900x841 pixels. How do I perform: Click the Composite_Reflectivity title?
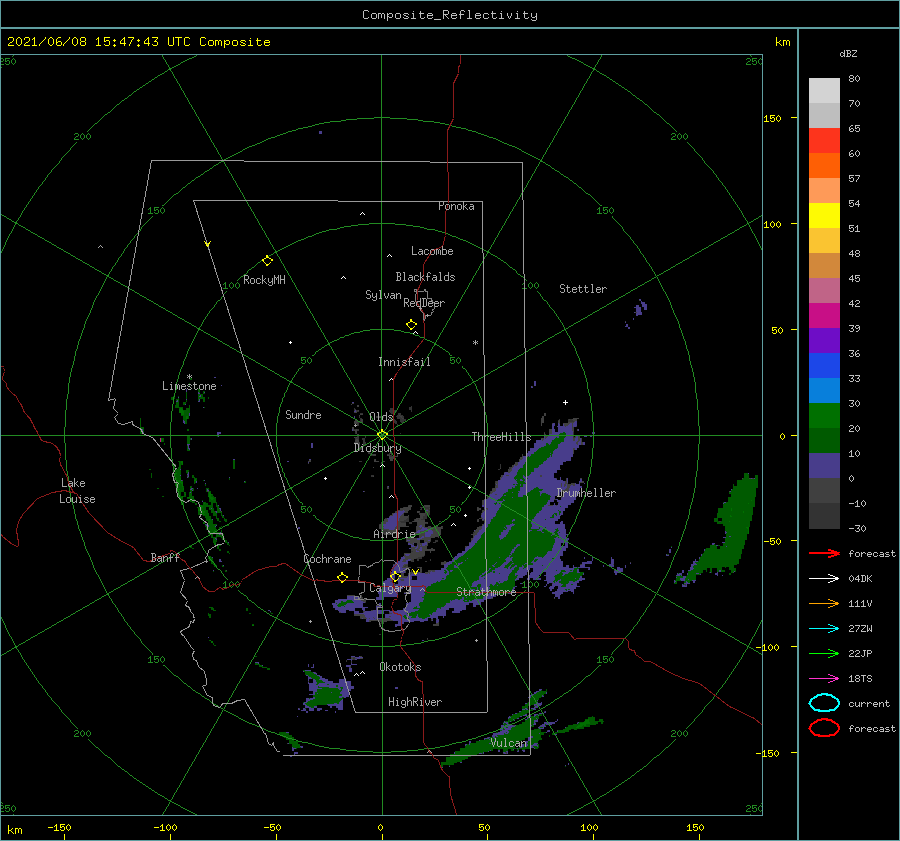click(450, 15)
